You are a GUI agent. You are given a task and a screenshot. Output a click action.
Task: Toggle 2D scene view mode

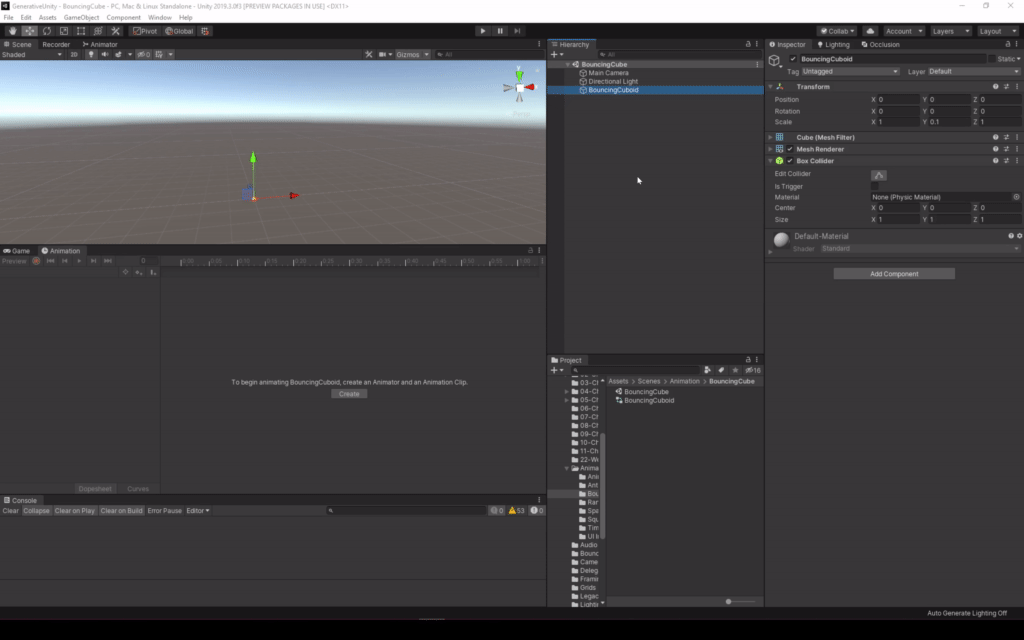tap(74, 54)
